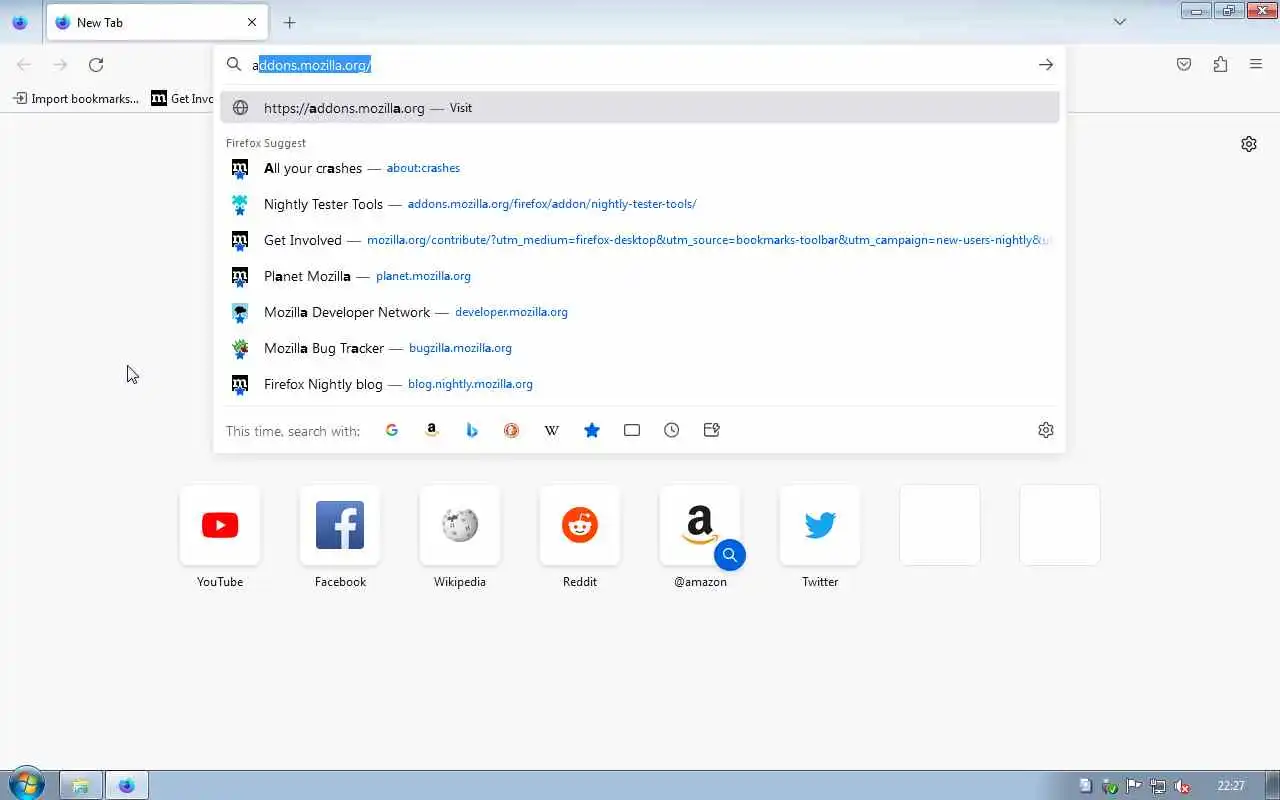Open Nightly Tester Tools suggestion
The height and width of the screenshot is (800, 1280).
point(640,204)
